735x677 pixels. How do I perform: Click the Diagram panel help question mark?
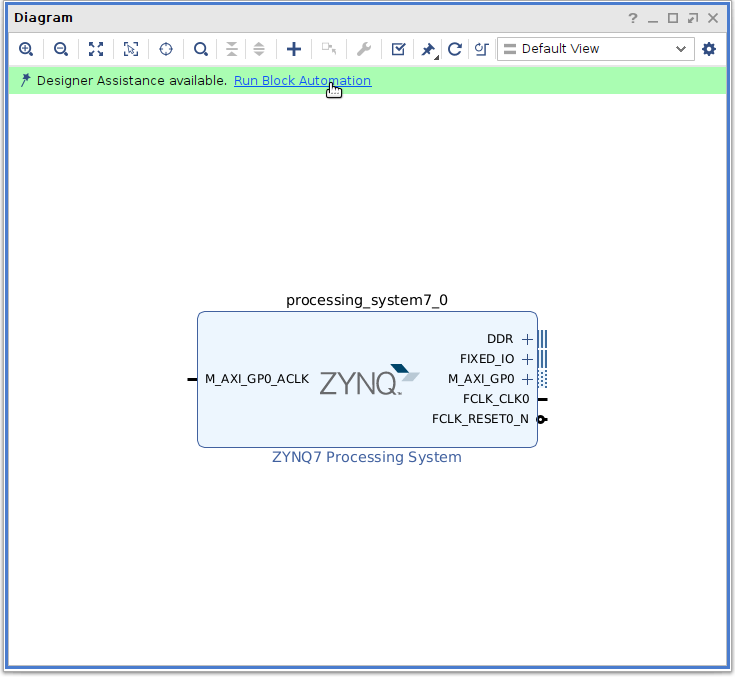click(632, 19)
